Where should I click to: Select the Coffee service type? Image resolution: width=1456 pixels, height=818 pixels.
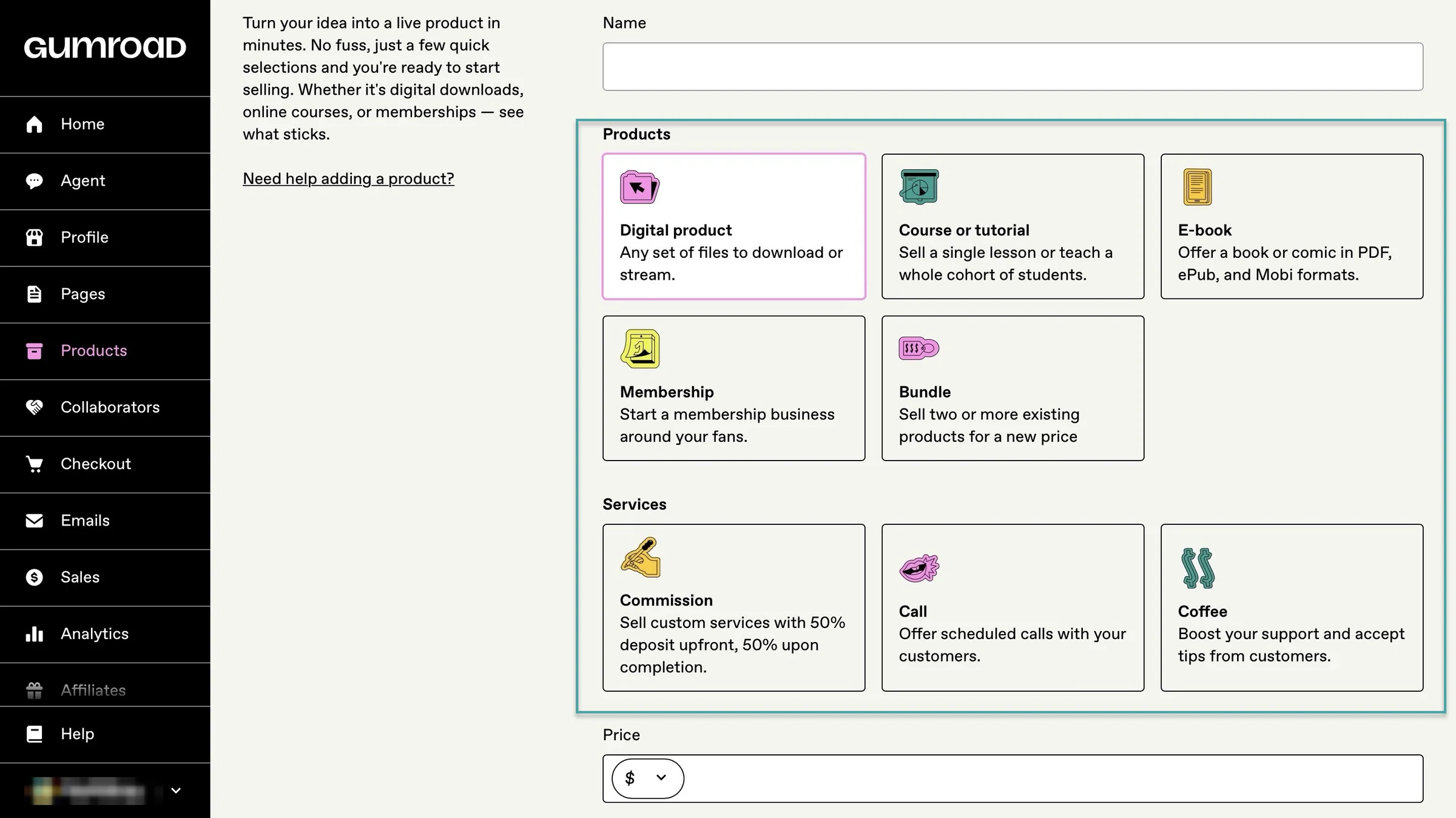tap(1292, 607)
